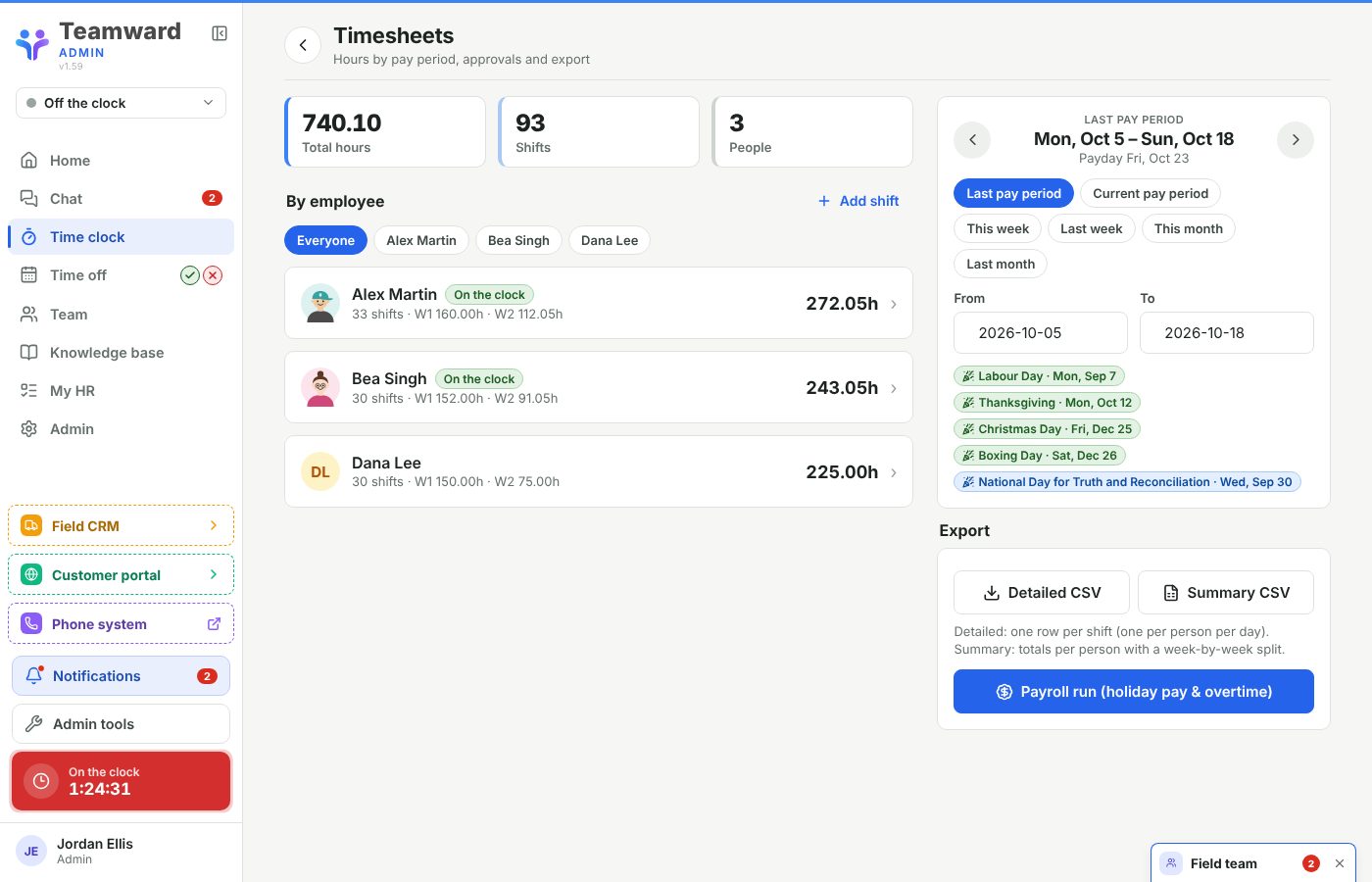
Task: Click Dana Lee's DL avatar
Action: point(320,472)
